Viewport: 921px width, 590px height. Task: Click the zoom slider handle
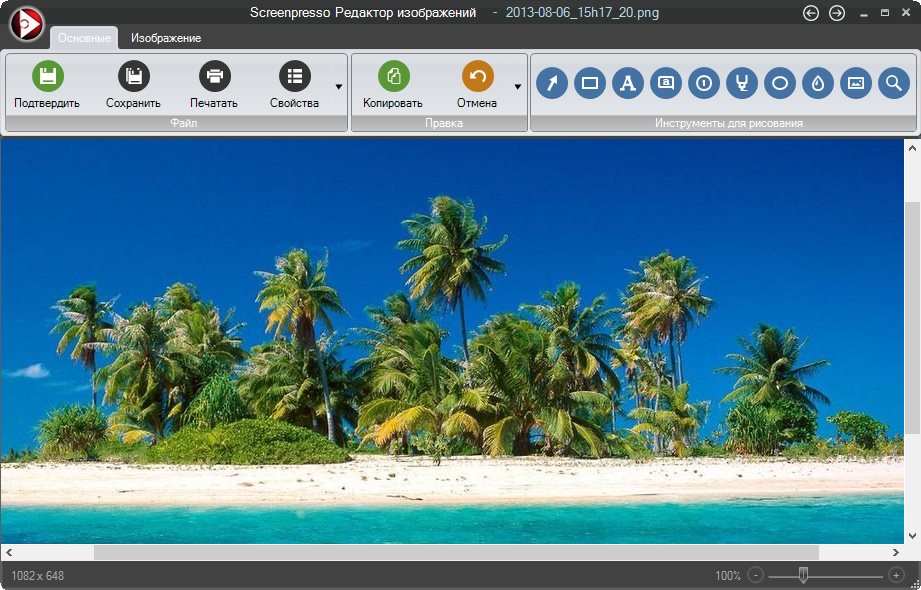tap(803, 575)
